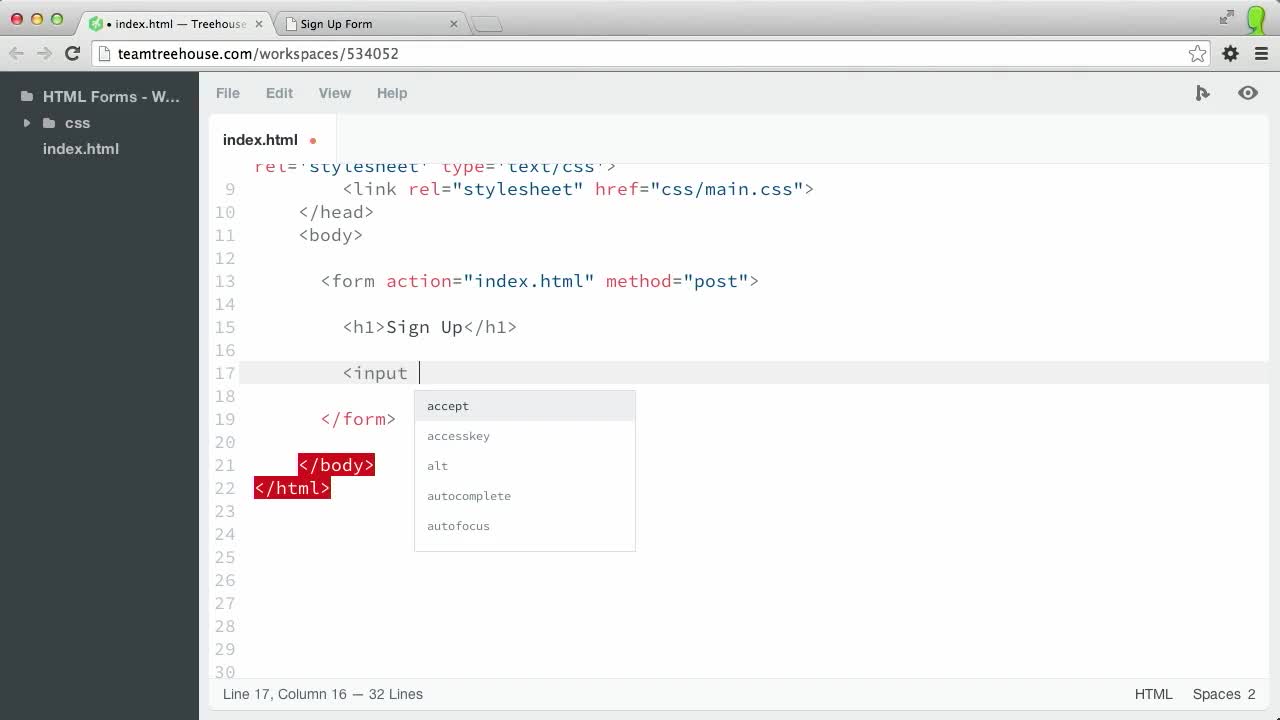Click the unsaved-changes dot on index.html tab
The image size is (1280, 720).
(312, 141)
